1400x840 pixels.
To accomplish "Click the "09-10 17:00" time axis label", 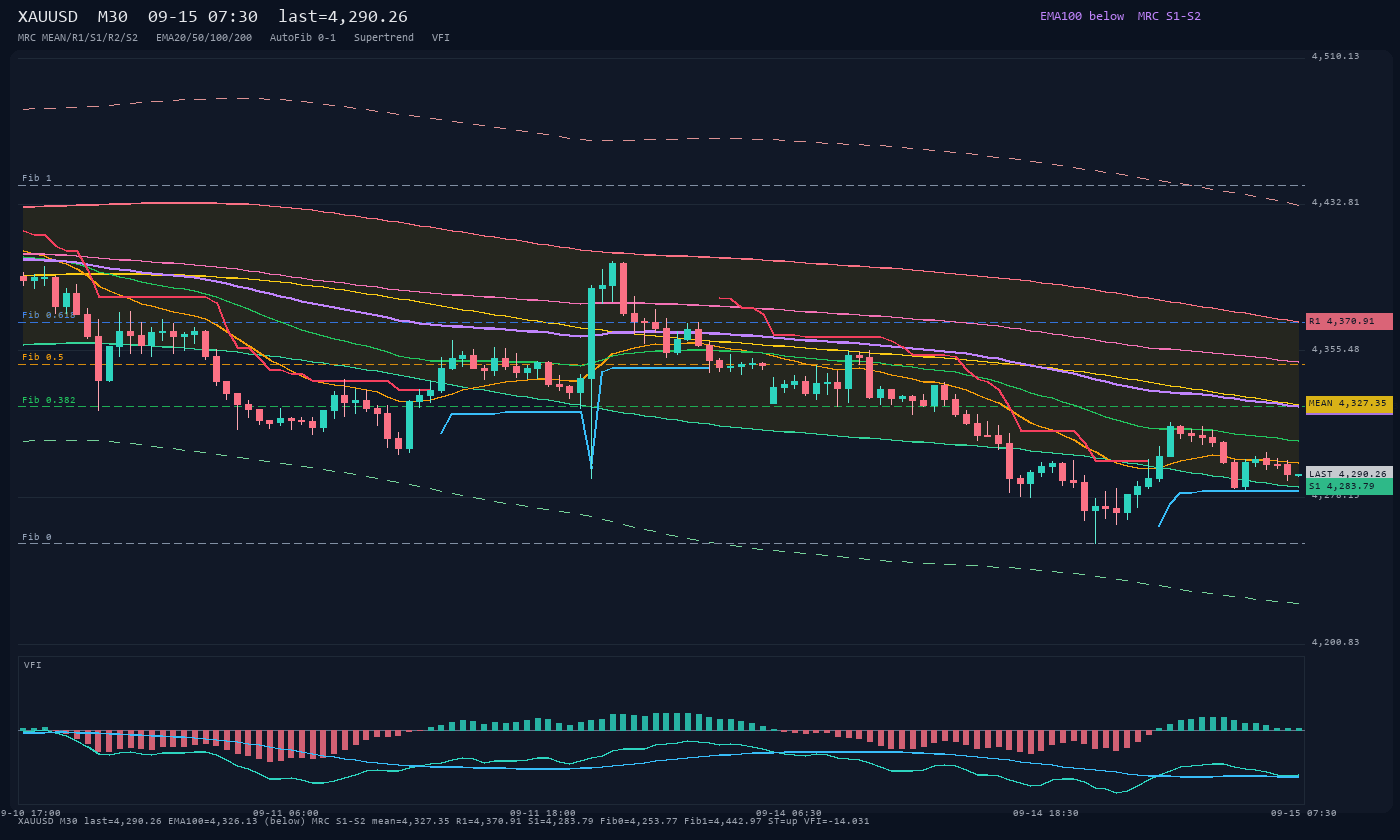I will pos(30,813).
